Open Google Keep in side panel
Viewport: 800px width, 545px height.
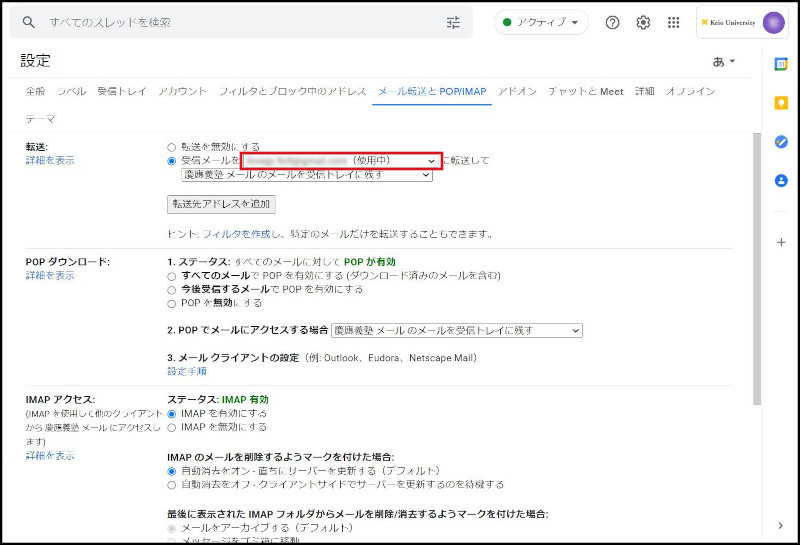pyautogui.click(x=781, y=102)
